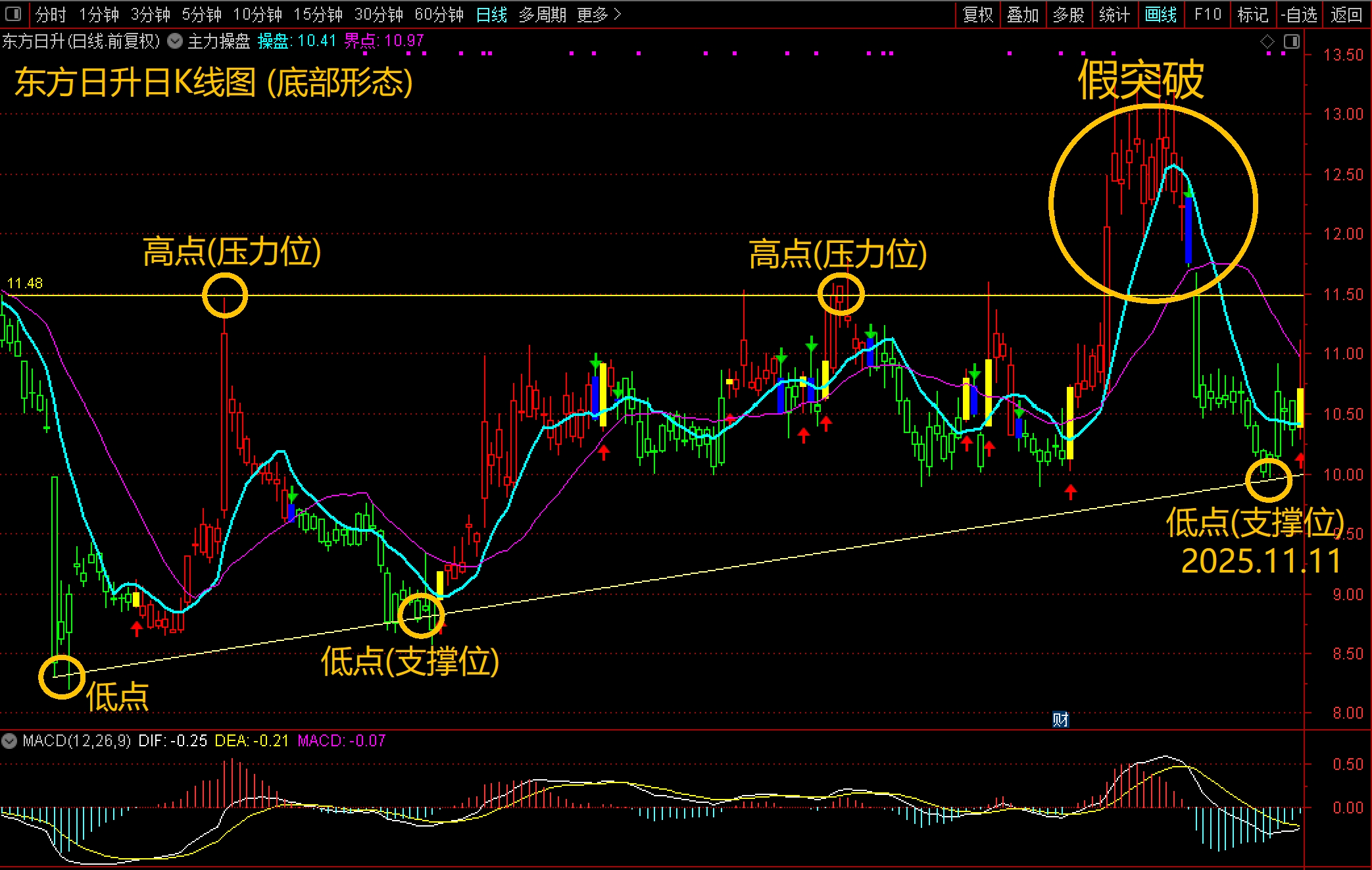Image resolution: width=1372 pixels, height=870 pixels.
Task: Click the 标记 mark button
Action: pyautogui.click(x=1252, y=14)
